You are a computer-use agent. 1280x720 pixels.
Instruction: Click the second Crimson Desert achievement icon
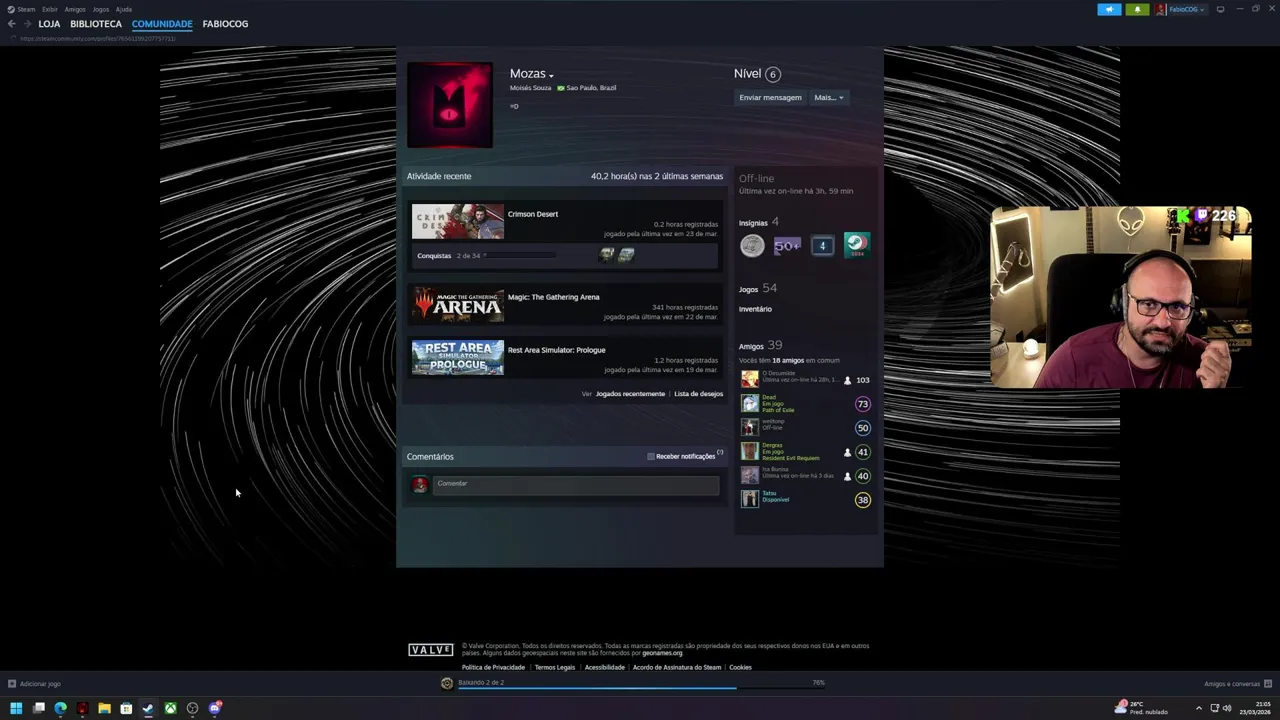point(626,255)
